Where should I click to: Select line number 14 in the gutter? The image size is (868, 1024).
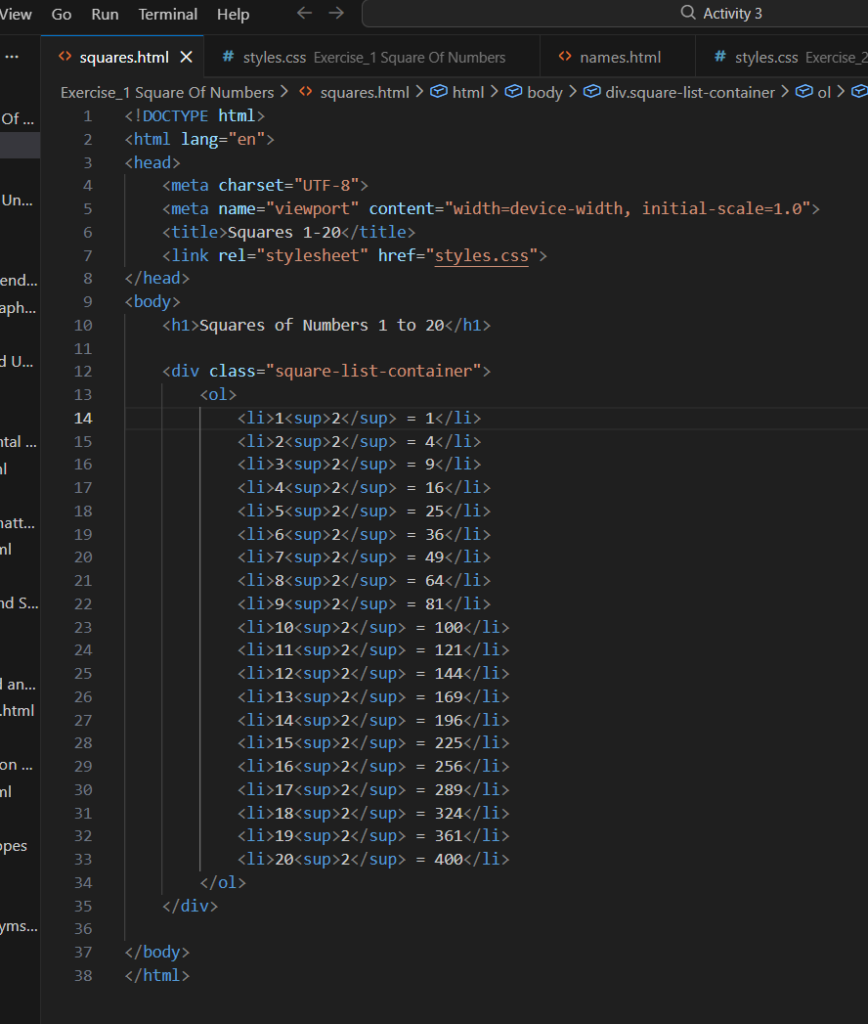(83, 418)
